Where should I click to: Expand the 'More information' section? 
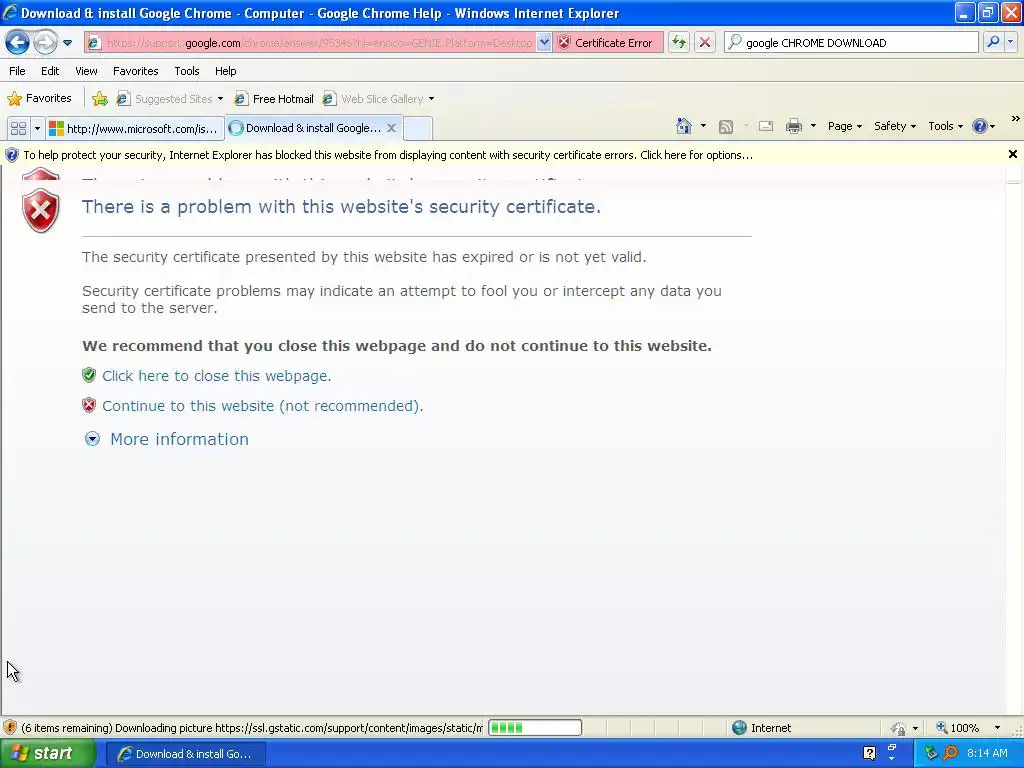pyautogui.click(x=179, y=439)
